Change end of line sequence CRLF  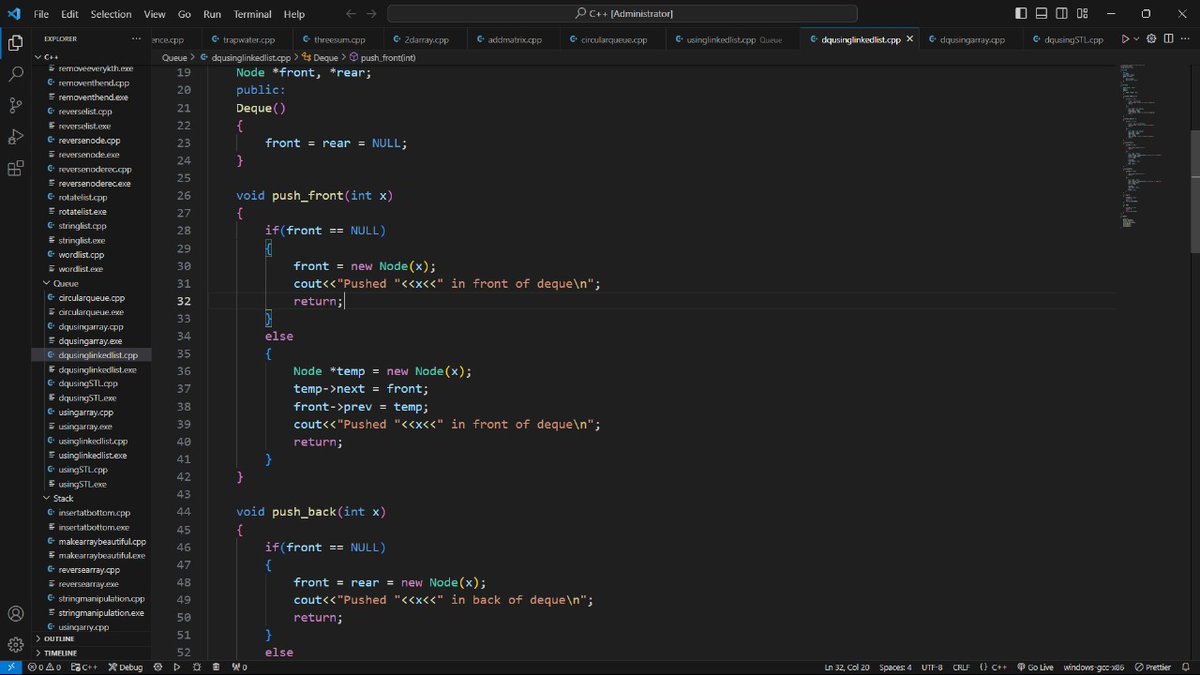tap(961, 667)
